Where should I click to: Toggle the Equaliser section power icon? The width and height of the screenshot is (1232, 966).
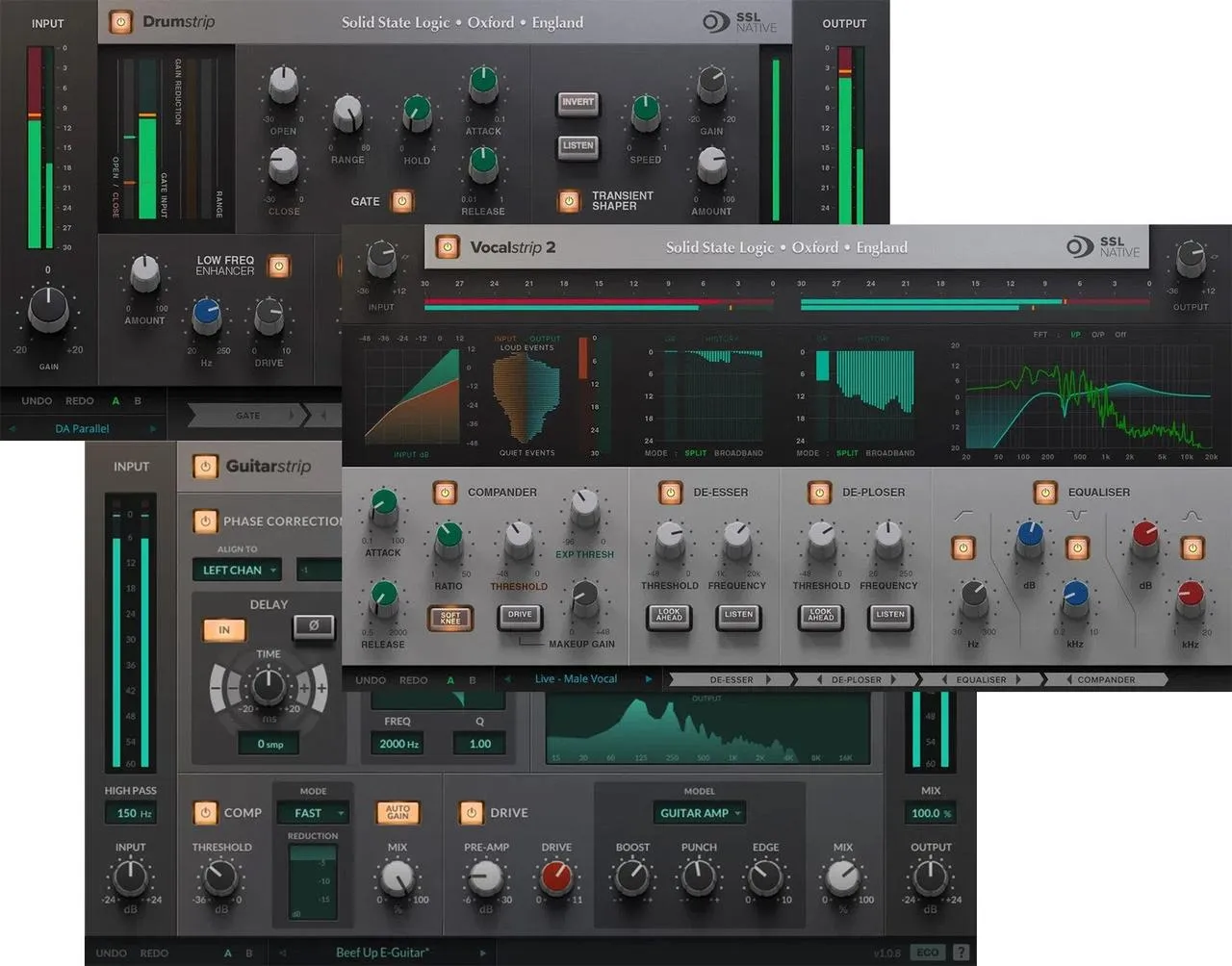click(x=1044, y=492)
